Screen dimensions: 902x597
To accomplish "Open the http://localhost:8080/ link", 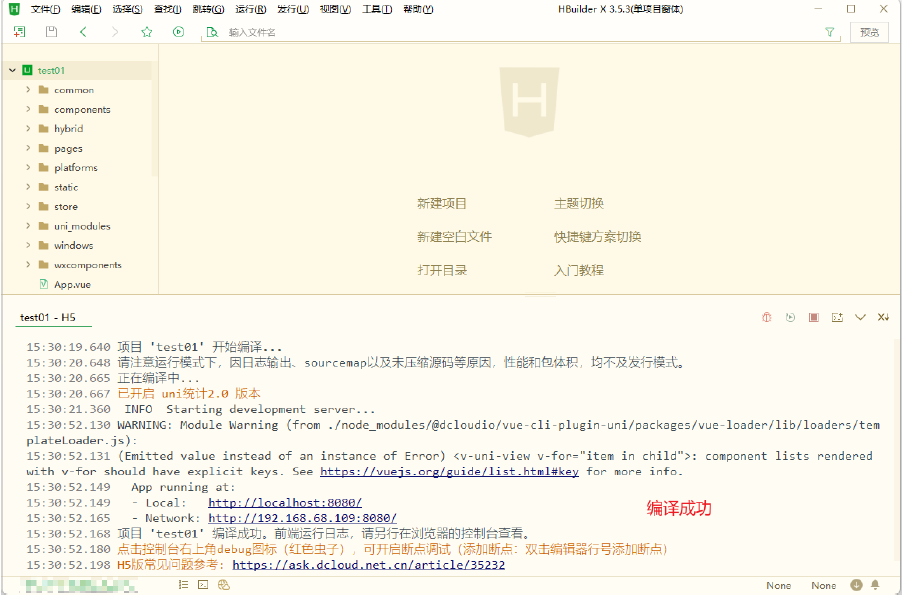I will point(285,503).
